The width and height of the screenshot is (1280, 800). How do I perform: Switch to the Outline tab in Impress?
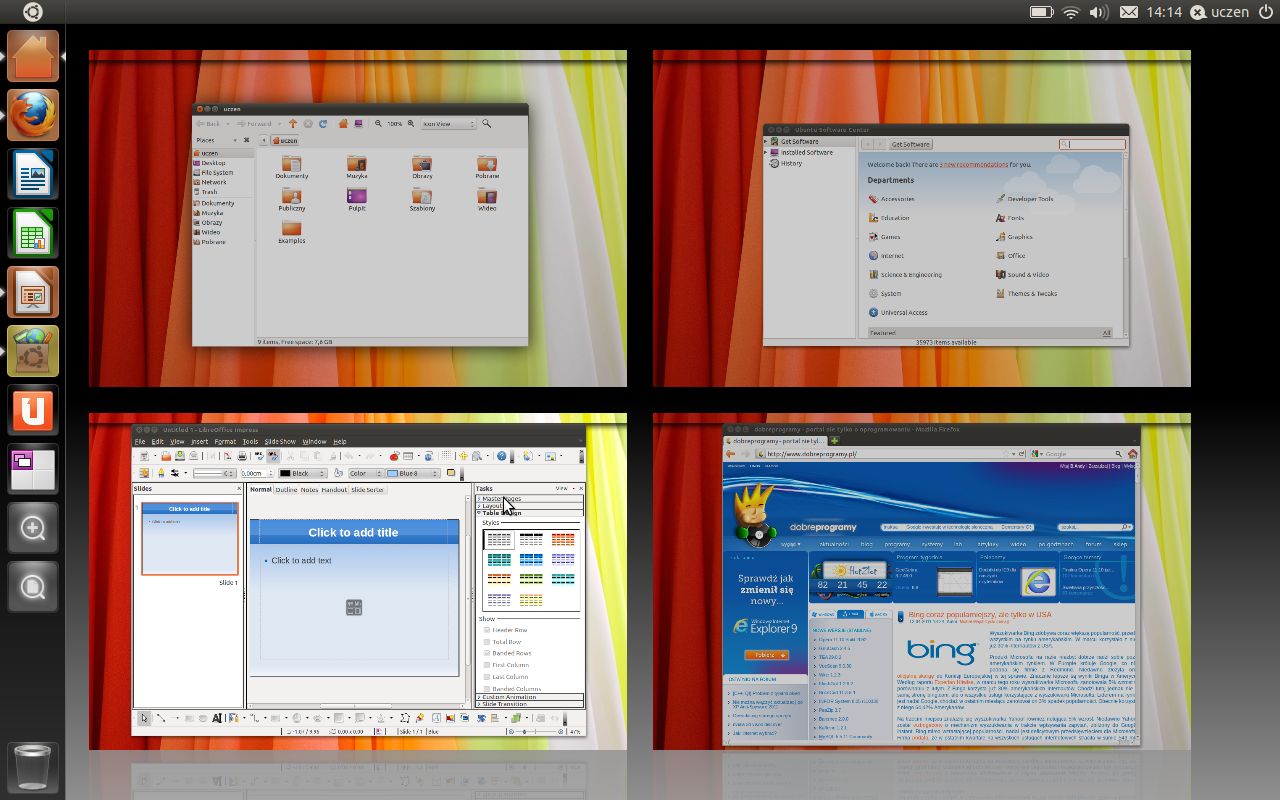coord(287,489)
